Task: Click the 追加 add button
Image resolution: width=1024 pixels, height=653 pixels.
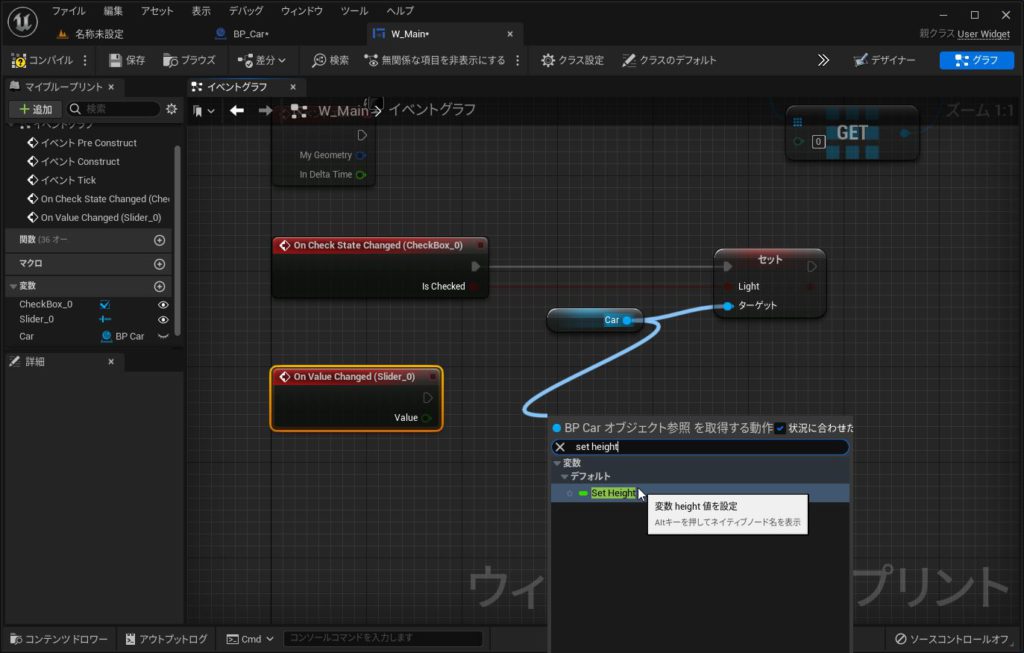Action: pyautogui.click(x=36, y=109)
